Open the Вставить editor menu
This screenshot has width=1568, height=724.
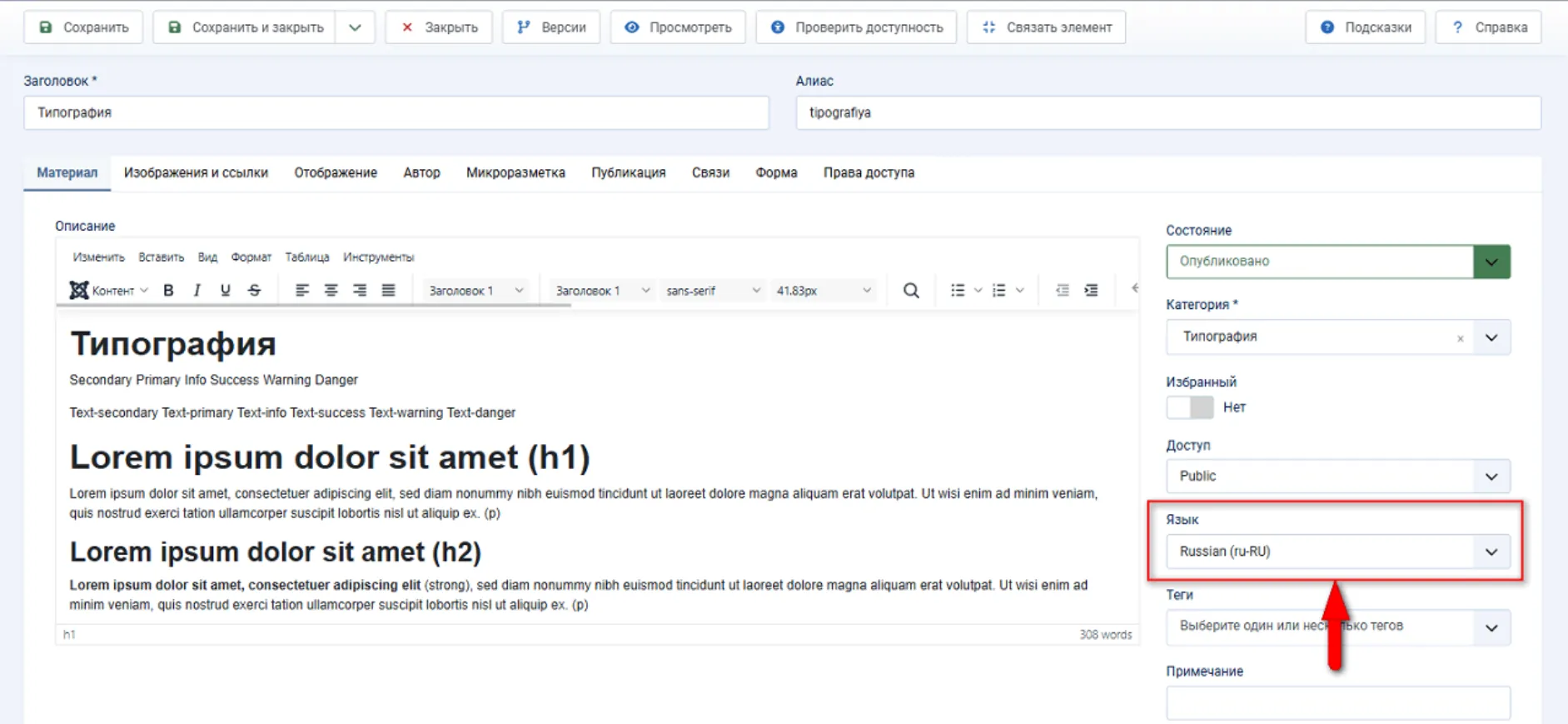[161, 257]
